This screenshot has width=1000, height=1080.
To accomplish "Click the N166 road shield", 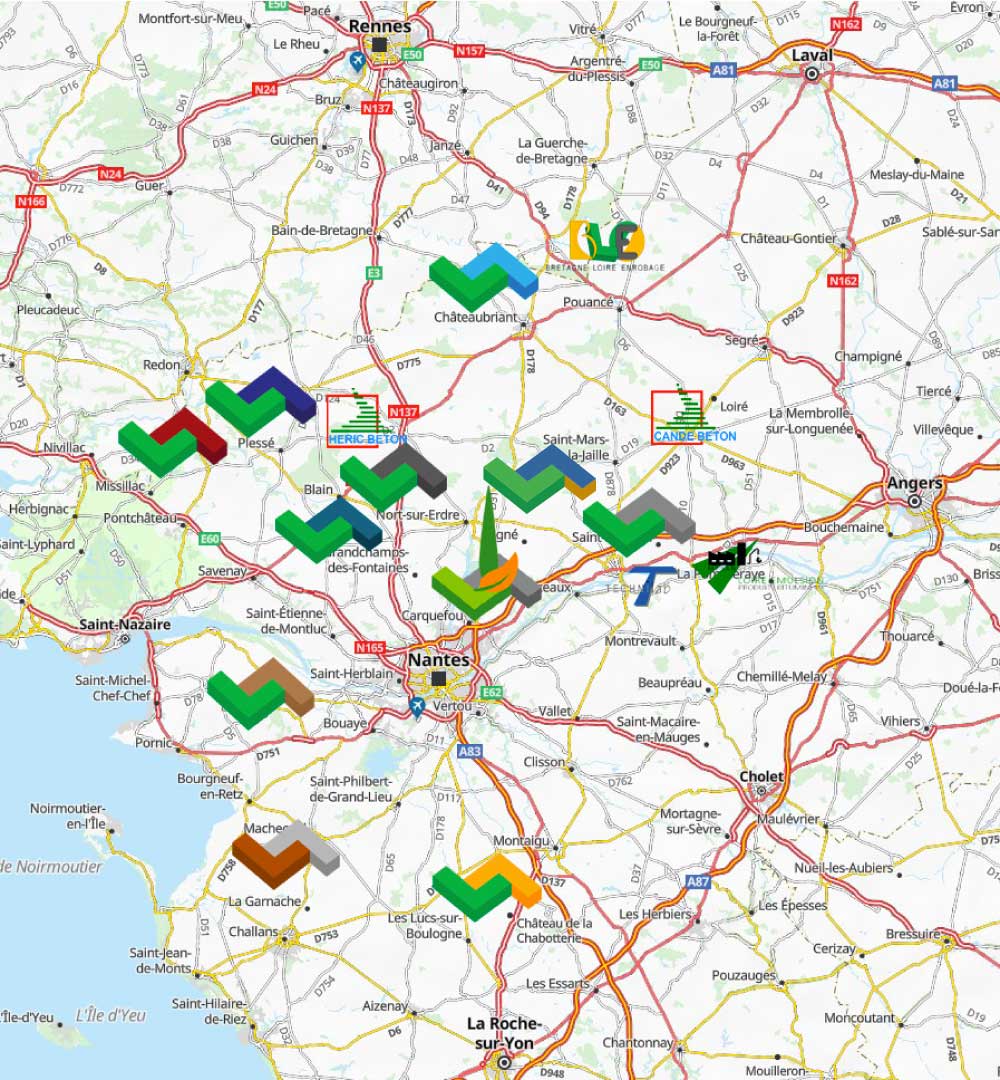I will [31, 201].
